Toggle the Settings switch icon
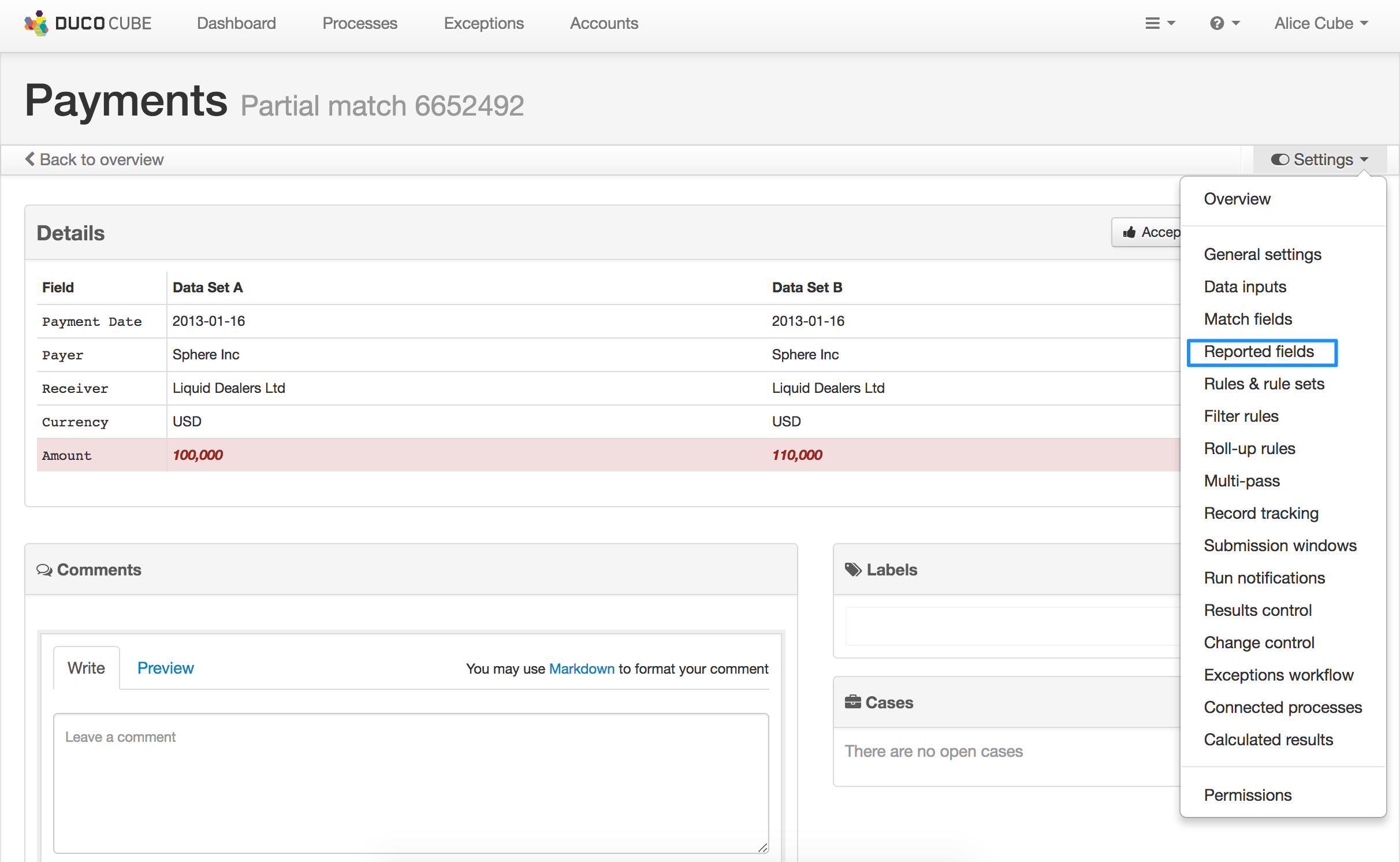The height and width of the screenshot is (862, 1400). pos(1280,159)
